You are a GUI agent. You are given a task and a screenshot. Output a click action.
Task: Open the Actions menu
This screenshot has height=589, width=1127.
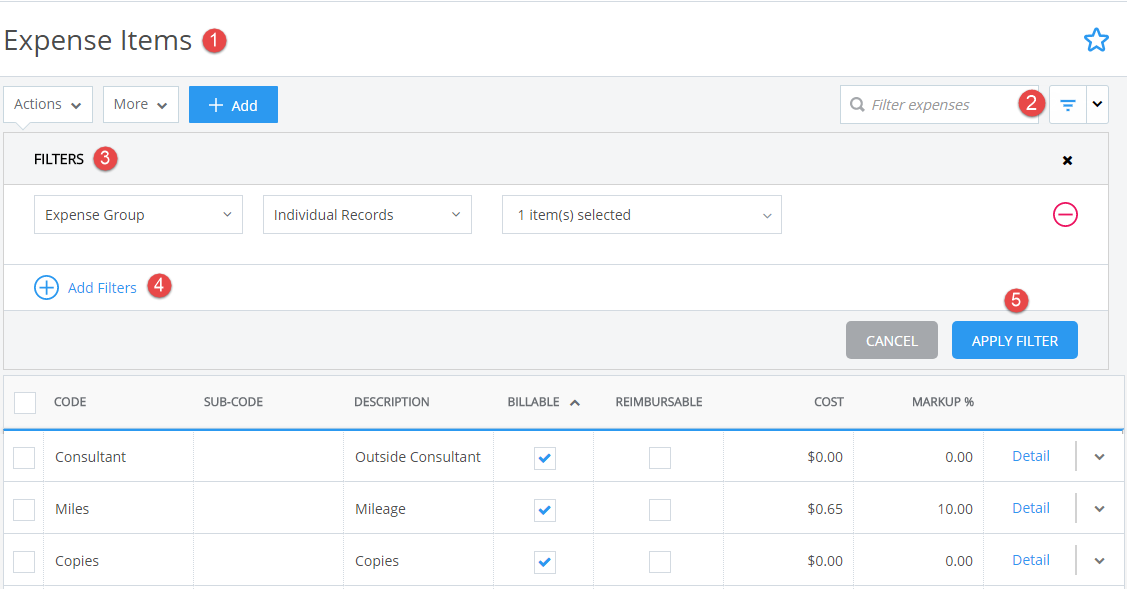point(47,104)
